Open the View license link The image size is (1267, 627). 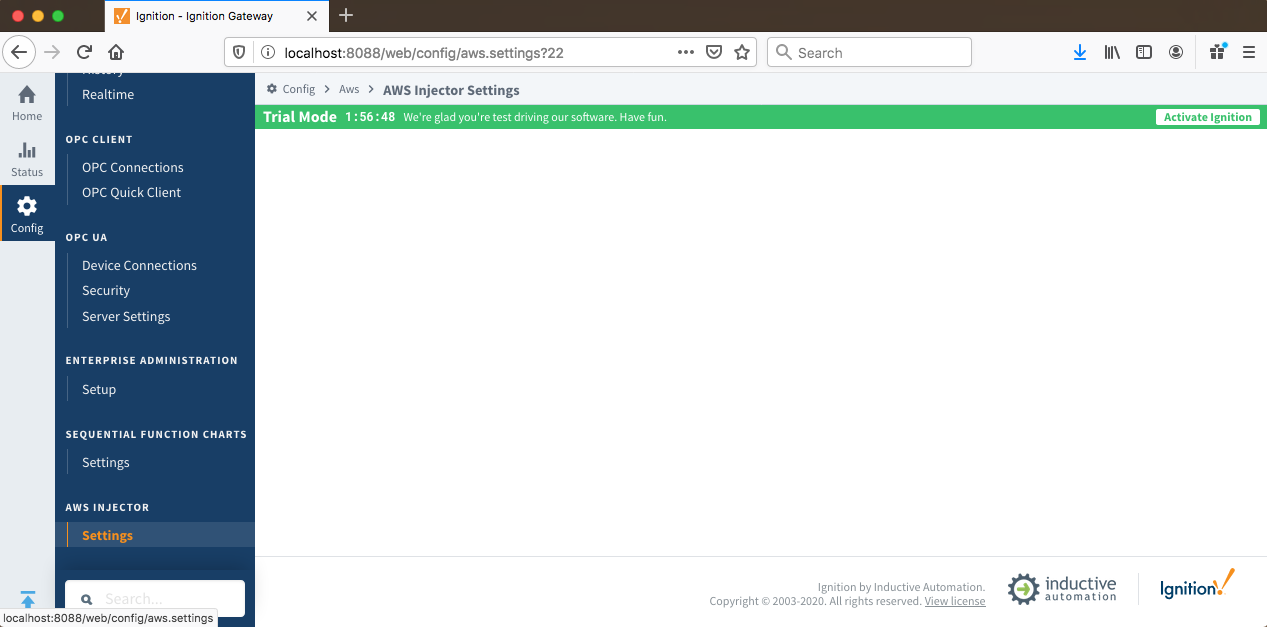tap(955, 601)
